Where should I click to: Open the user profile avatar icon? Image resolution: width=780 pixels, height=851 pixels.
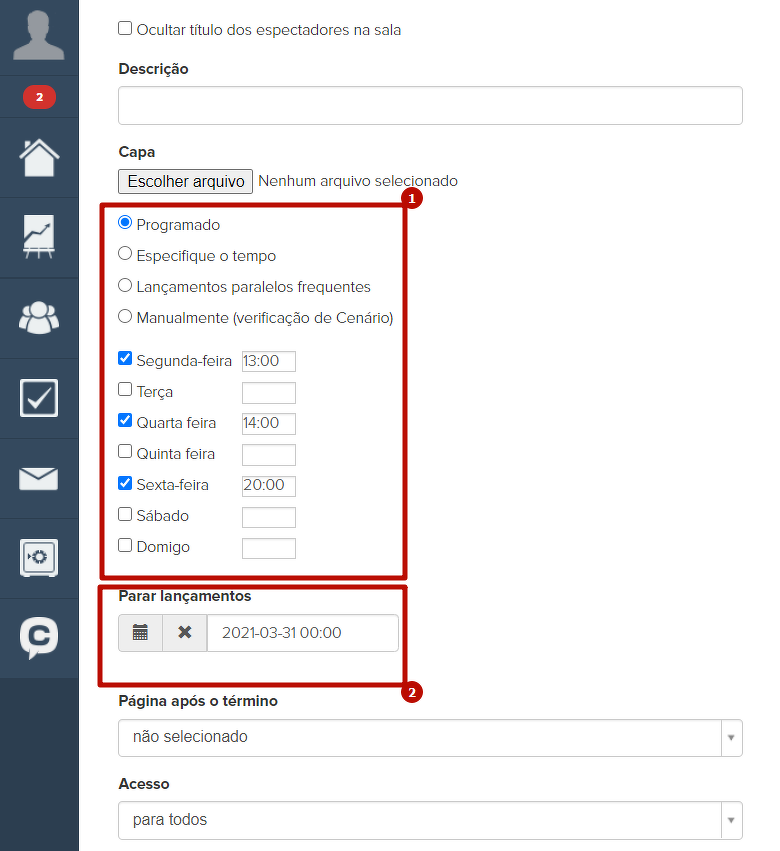pos(39,36)
